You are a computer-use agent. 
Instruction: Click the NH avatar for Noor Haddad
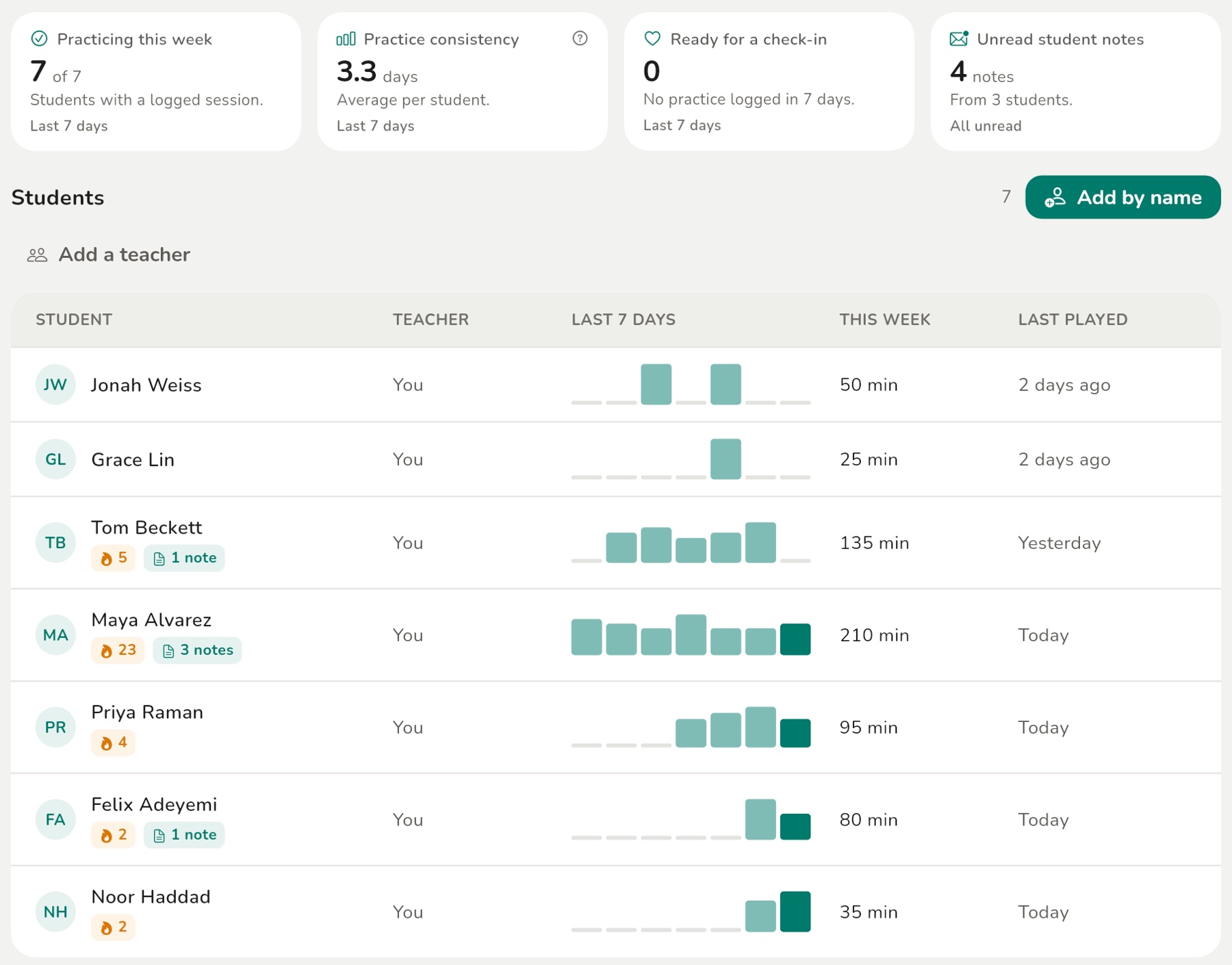click(55, 912)
